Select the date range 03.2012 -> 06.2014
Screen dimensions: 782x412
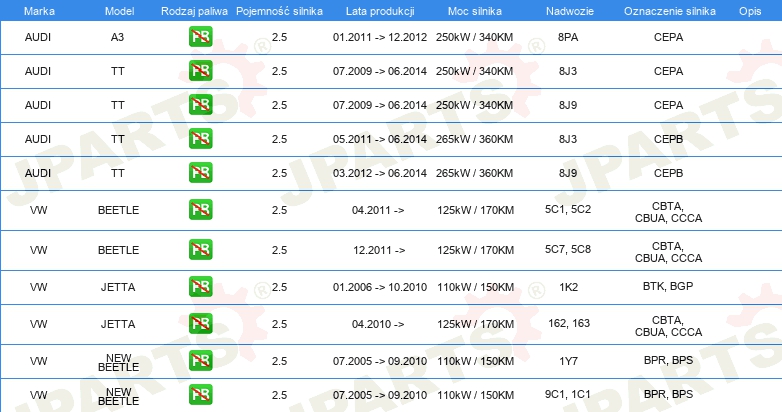380,173
